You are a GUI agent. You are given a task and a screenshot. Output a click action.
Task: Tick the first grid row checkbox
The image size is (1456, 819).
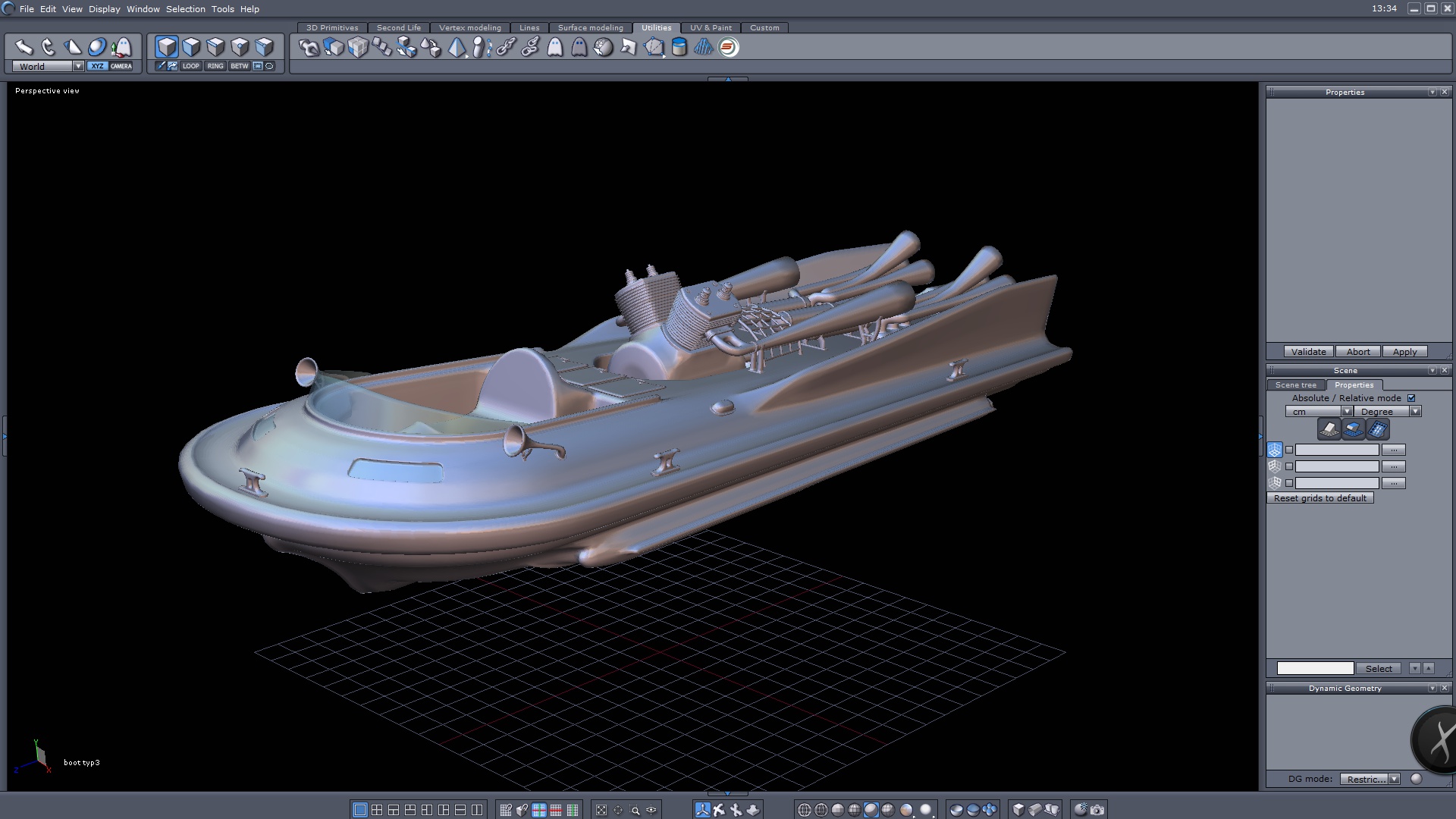point(1289,450)
